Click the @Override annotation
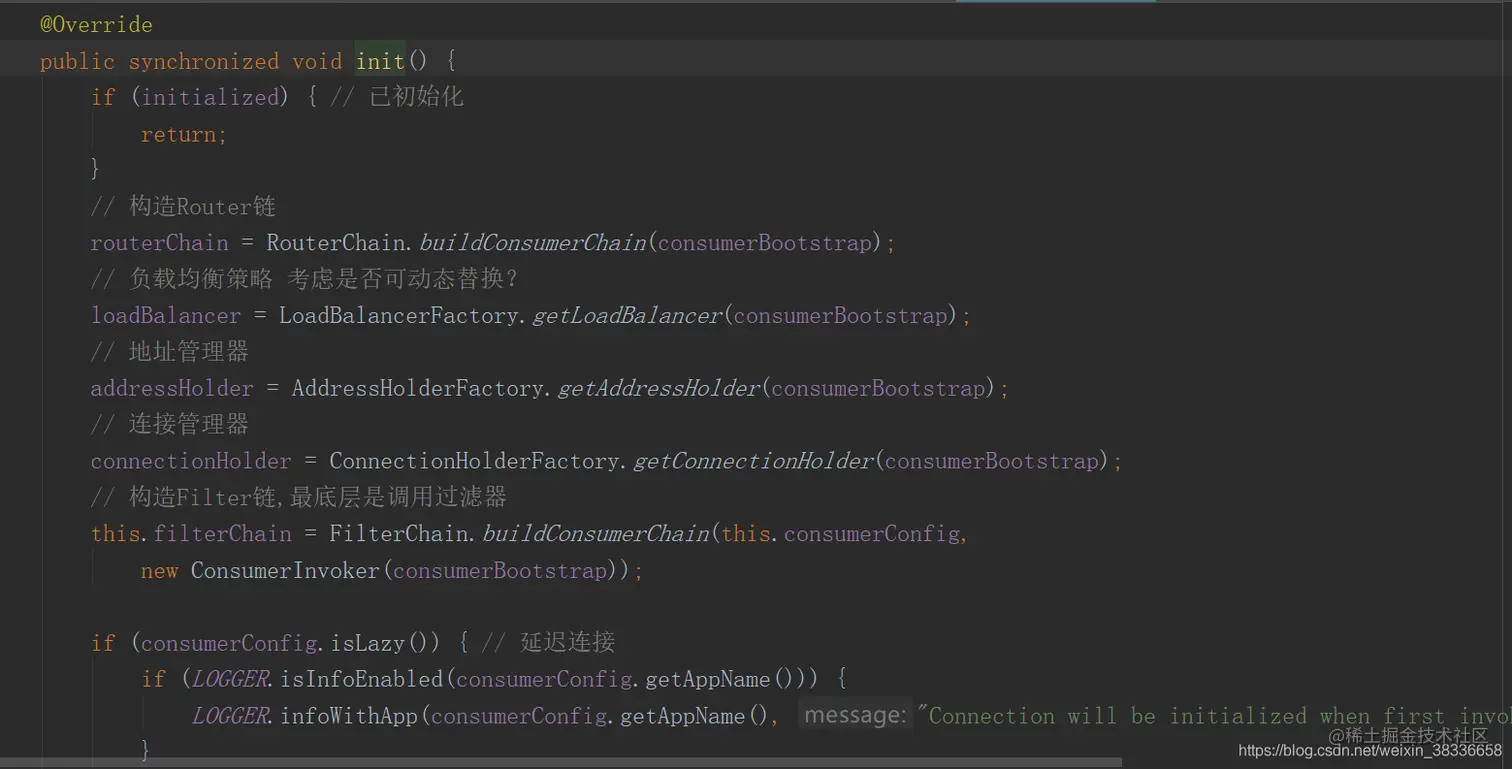The width and height of the screenshot is (1512, 769). [x=96, y=24]
